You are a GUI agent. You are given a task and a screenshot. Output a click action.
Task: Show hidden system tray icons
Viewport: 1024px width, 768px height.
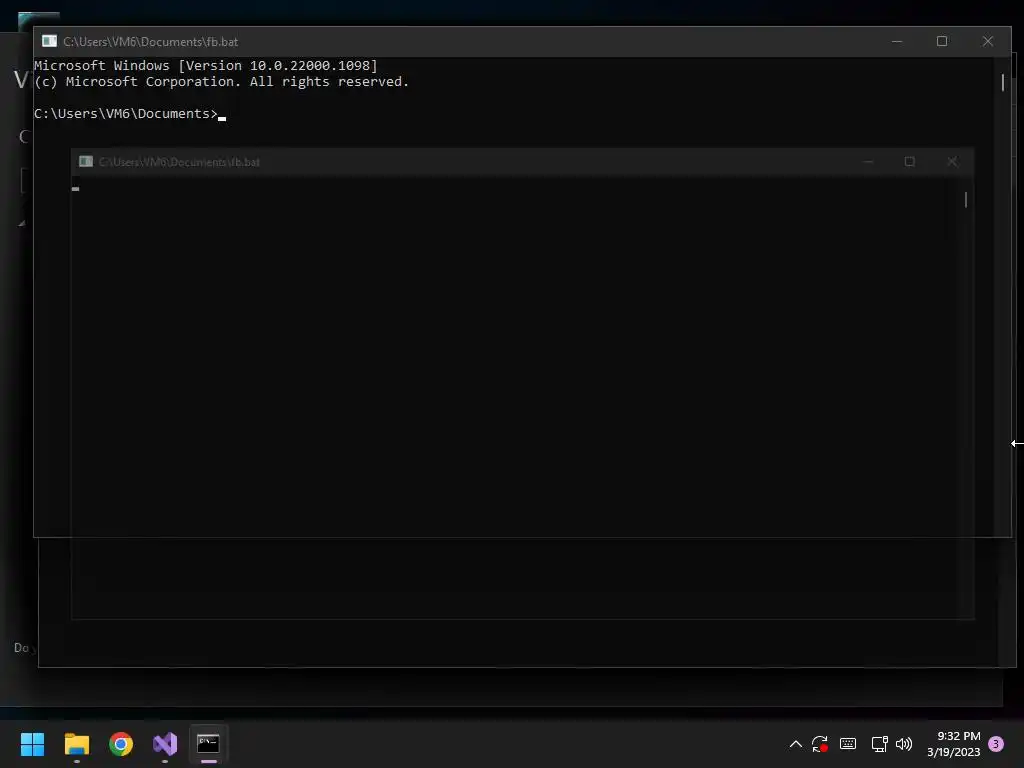pos(795,744)
